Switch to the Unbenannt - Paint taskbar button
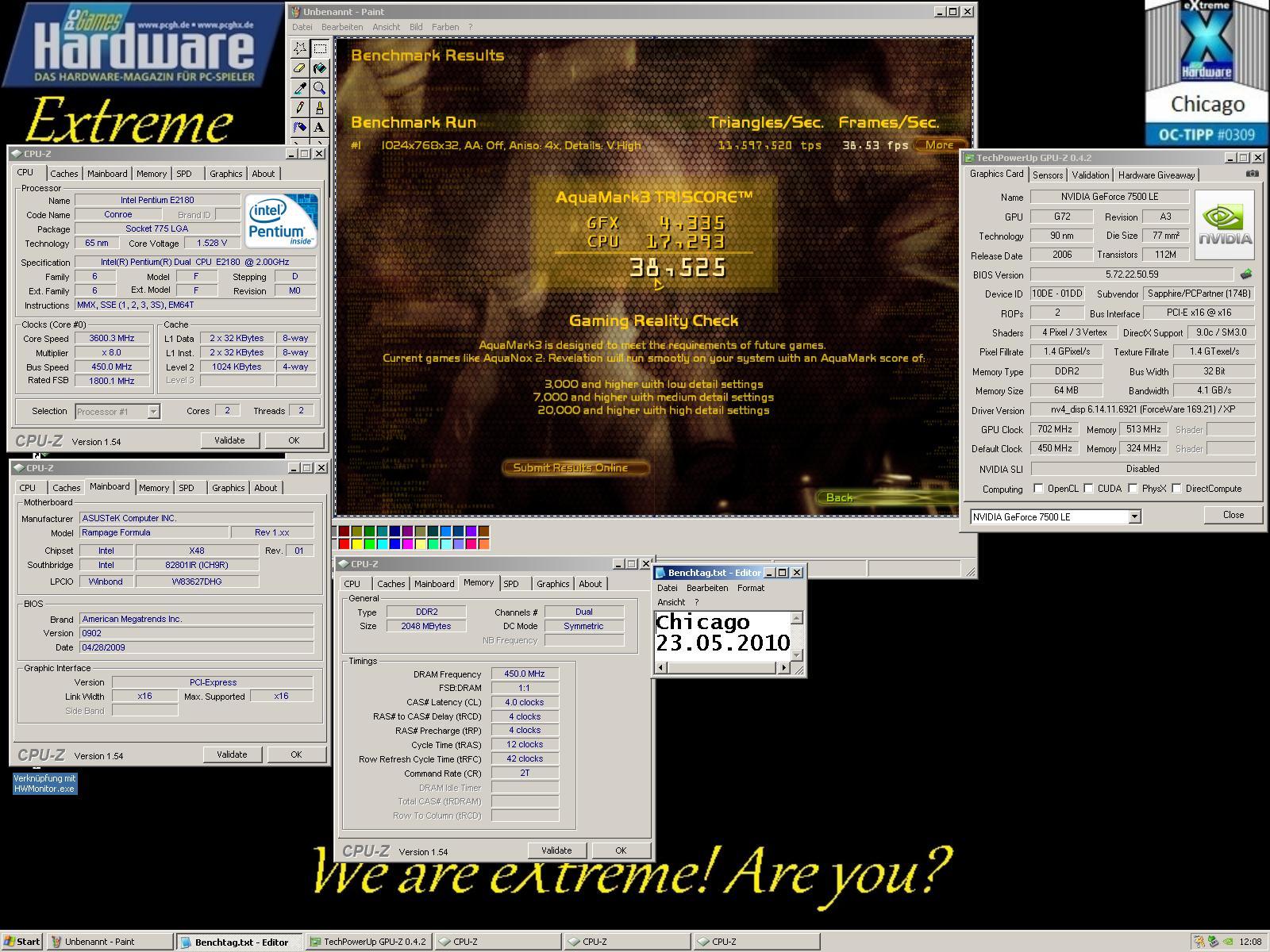The width and height of the screenshot is (1270, 952). 110,942
